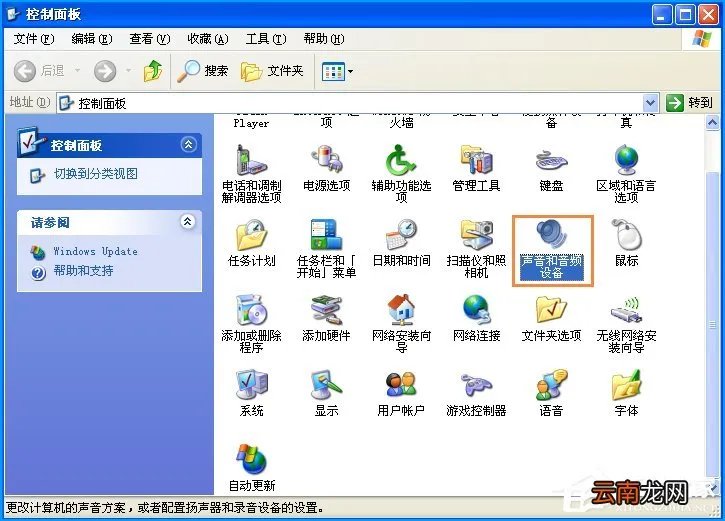Minimize the 控制面板 window

[x=662, y=15]
